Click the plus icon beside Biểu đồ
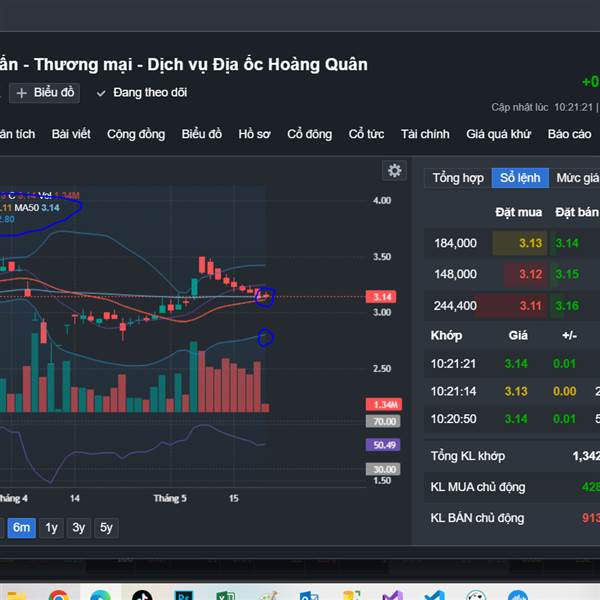The image size is (600, 600). 22,93
